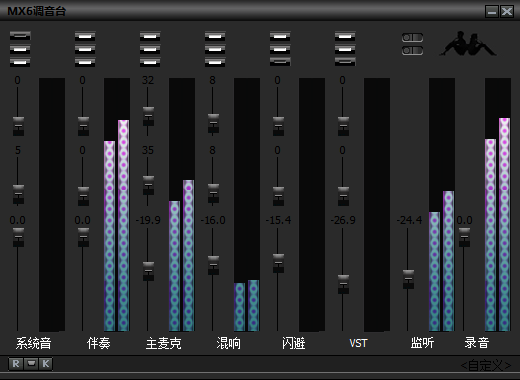Screen dimensions: 520x380
Task: Click 系统音 volume fader at 0.0
Action: 18,237
